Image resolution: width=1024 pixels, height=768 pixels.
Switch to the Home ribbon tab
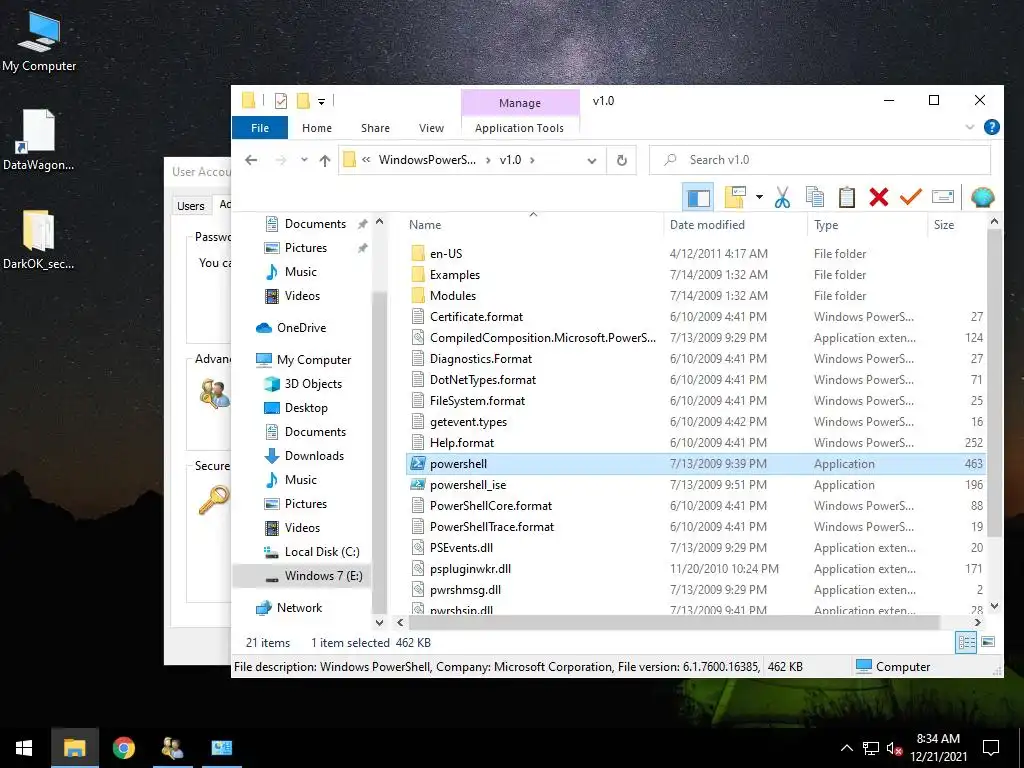[317, 128]
